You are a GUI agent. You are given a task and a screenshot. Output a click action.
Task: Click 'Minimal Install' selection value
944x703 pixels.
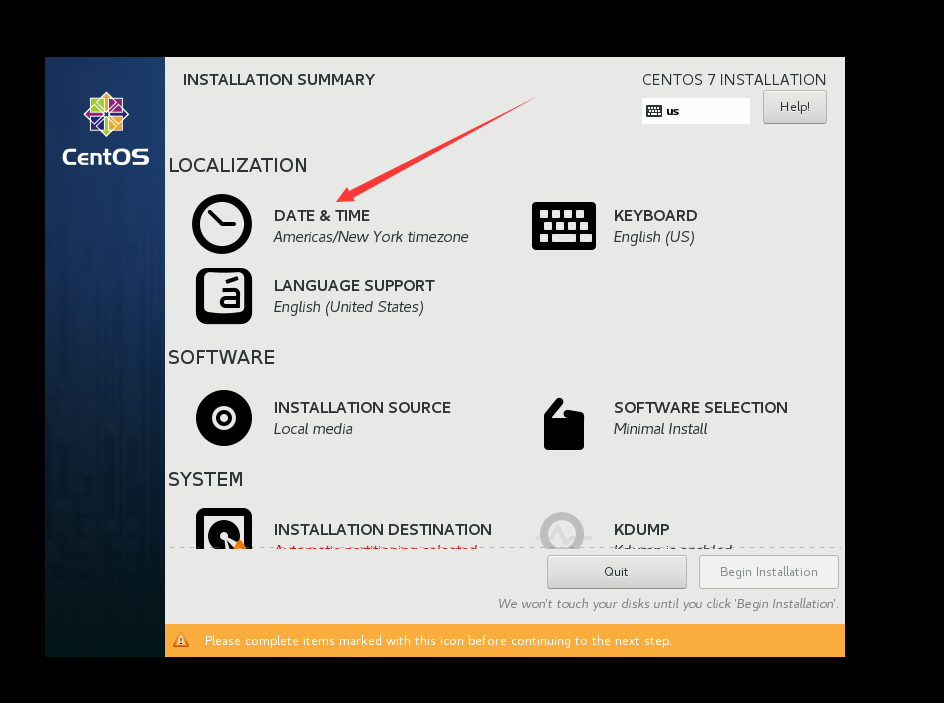tap(660, 429)
